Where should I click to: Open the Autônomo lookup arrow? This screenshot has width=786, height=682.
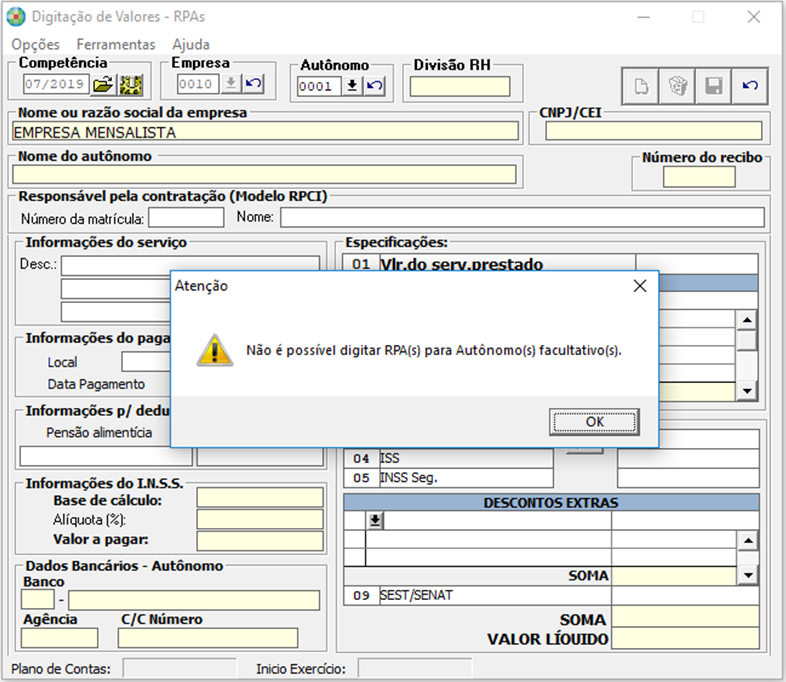tap(352, 86)
